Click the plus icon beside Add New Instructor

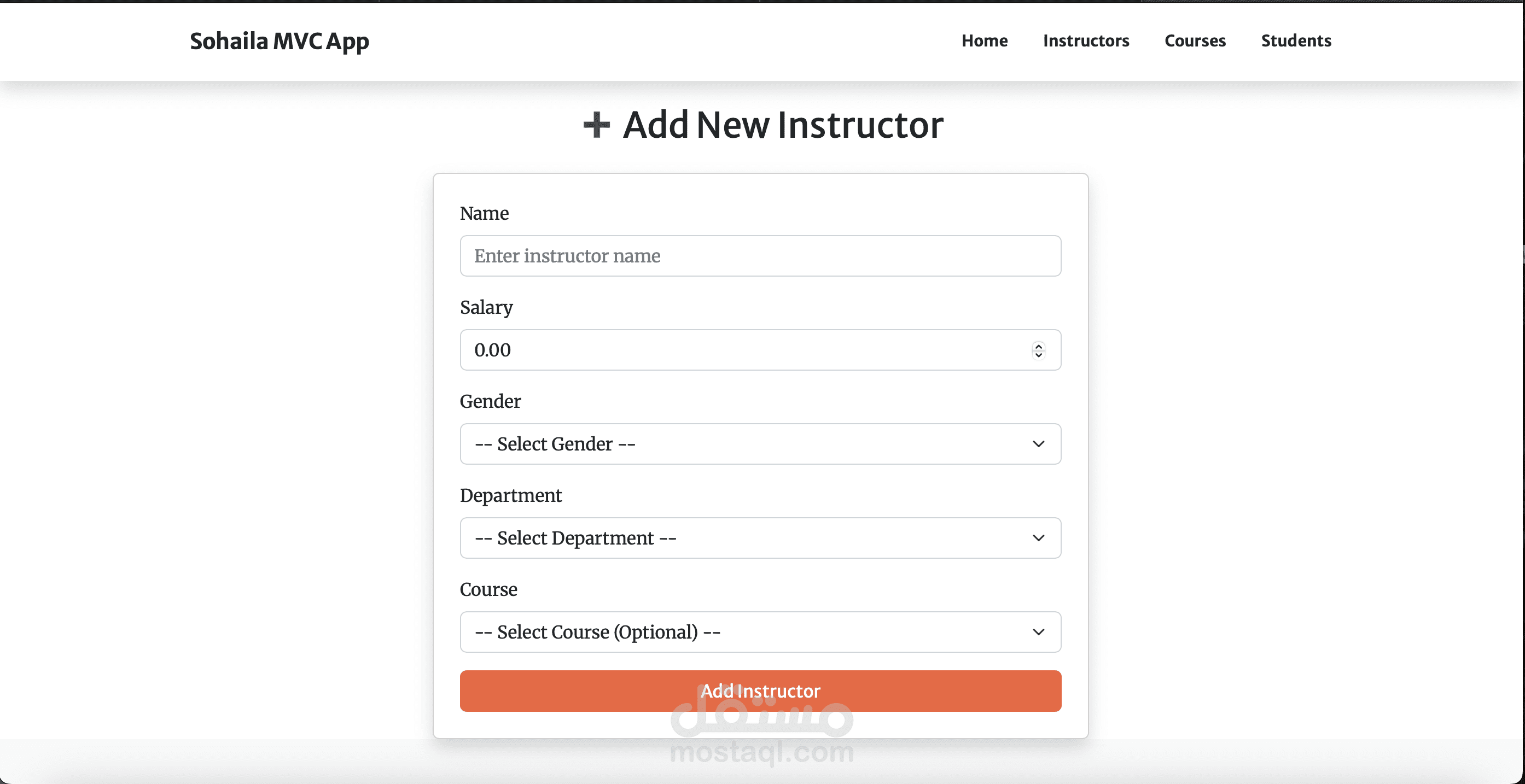[x=596, y=125]
